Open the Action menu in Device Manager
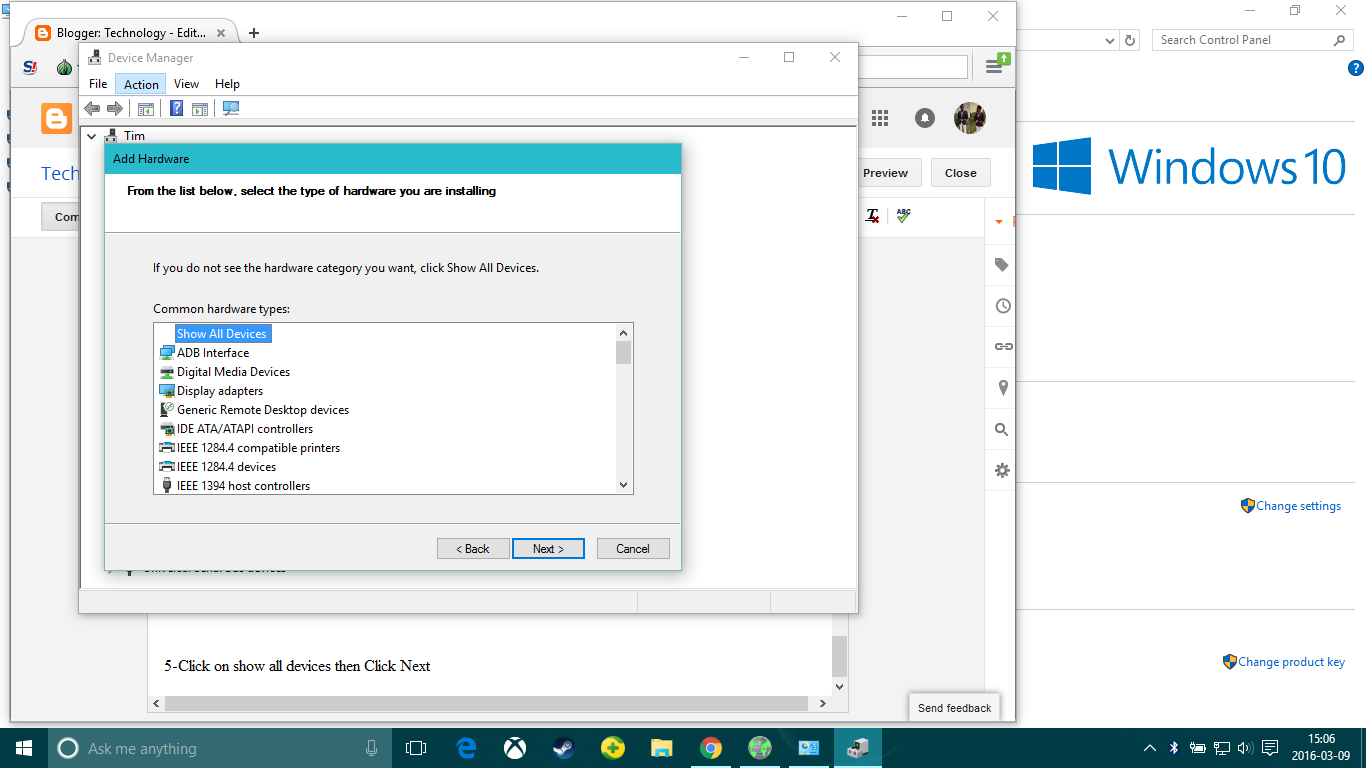Screen dimensions: 1366x768 (x=140, y=83)
